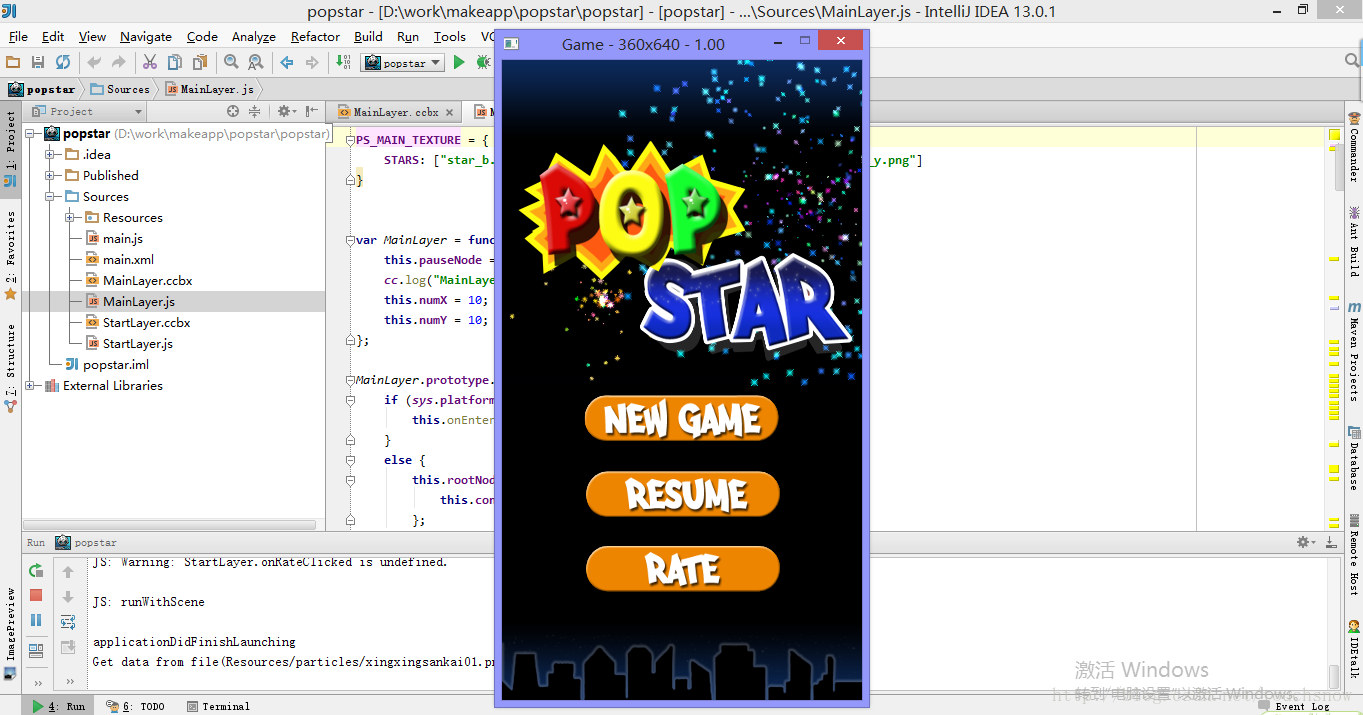Viewport: 1363px width, 715px height.
Task: Open Project panel gear settings
Action: (x=286, y=111)
